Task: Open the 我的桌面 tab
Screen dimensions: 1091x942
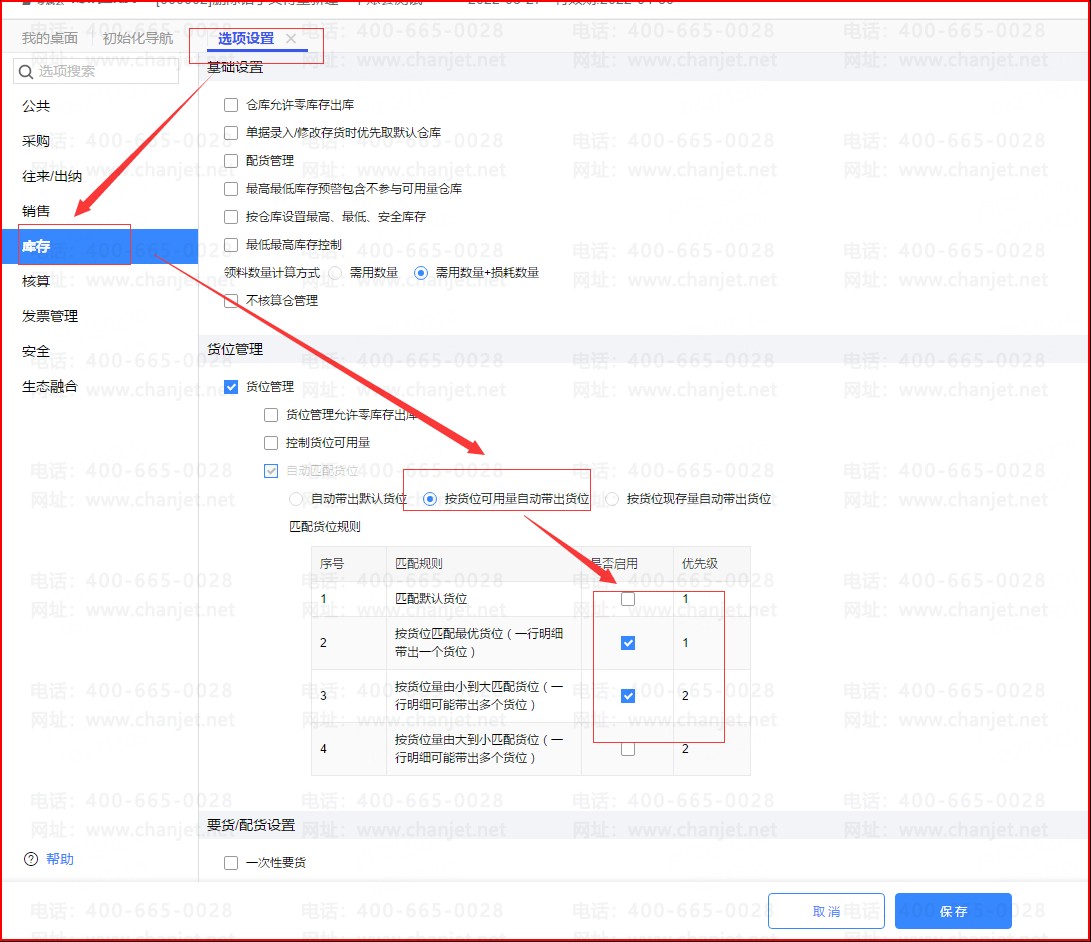Action: click(49, 38)
